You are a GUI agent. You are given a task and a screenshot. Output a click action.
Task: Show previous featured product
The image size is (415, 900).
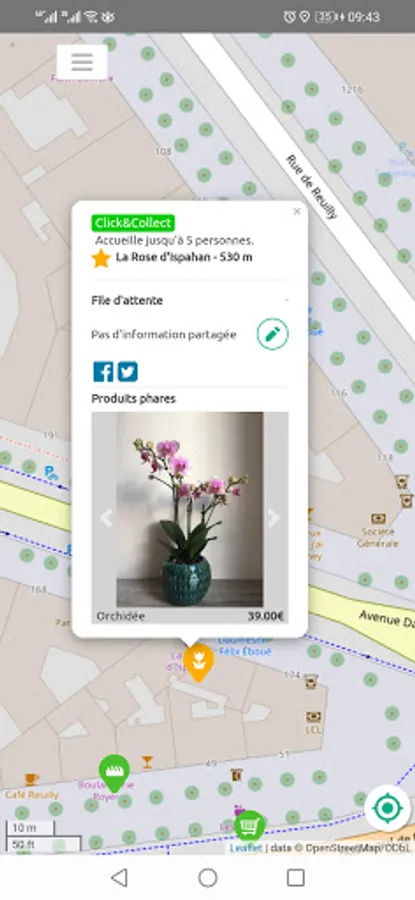point(106,518)
